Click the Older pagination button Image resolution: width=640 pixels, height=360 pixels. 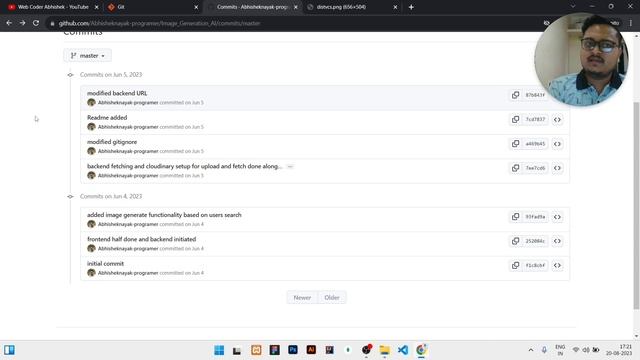(332, 298)
